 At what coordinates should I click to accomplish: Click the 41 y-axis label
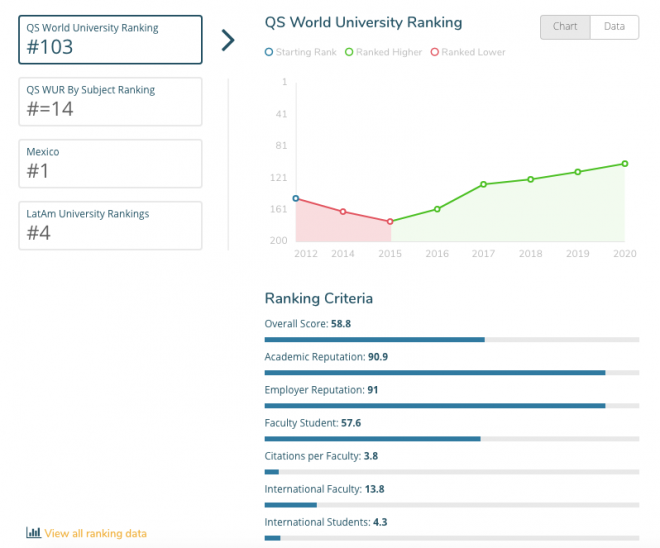pyautogui.click(x=282, y=114)
